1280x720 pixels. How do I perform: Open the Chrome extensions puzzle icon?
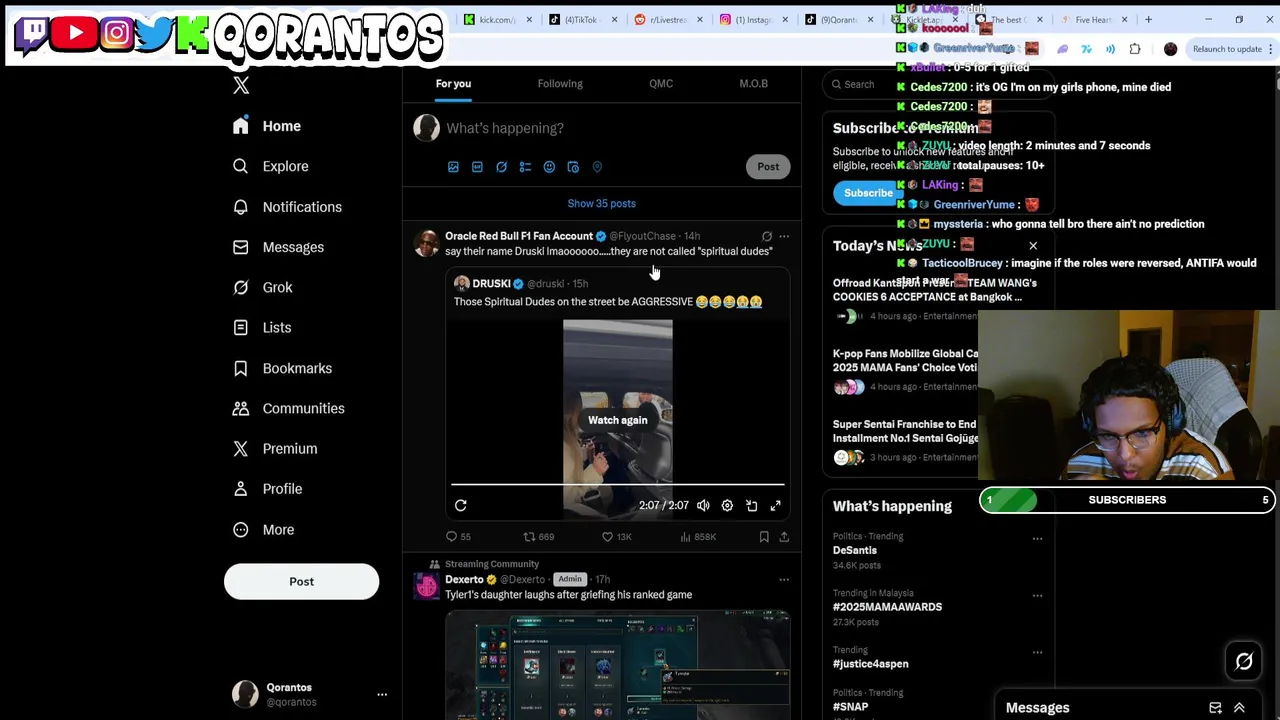tap(1135, 49)
